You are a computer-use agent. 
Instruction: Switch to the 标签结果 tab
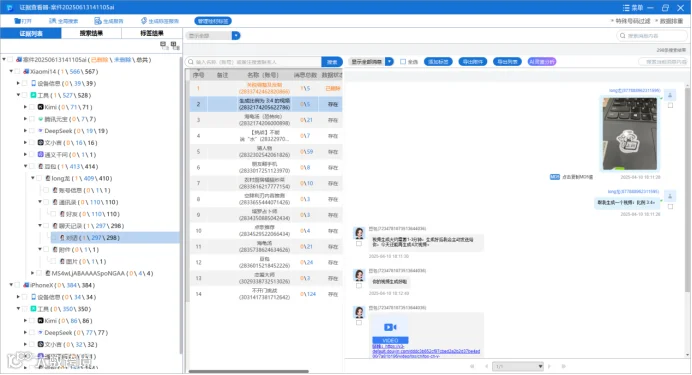point(152,33)
